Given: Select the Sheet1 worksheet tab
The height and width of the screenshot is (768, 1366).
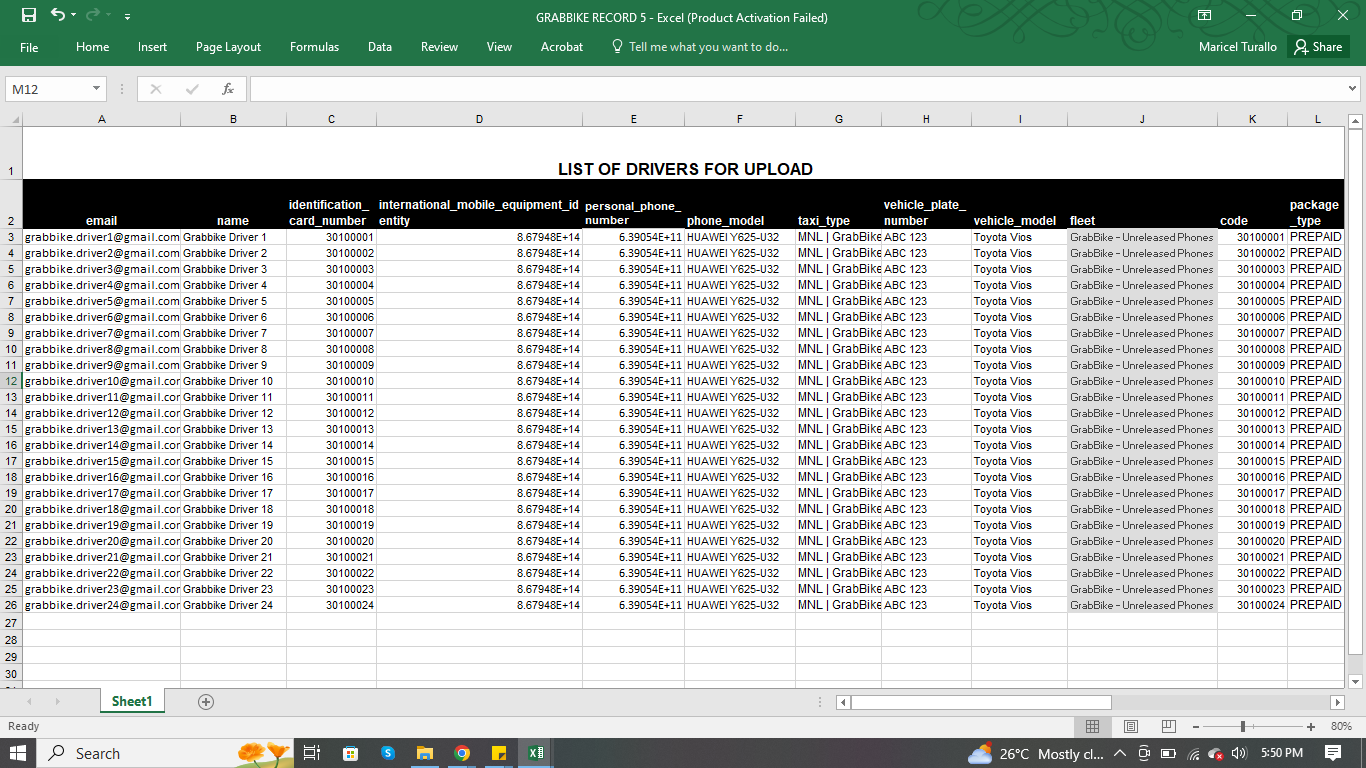Looking at the screenshot, I should click(131, 702).
